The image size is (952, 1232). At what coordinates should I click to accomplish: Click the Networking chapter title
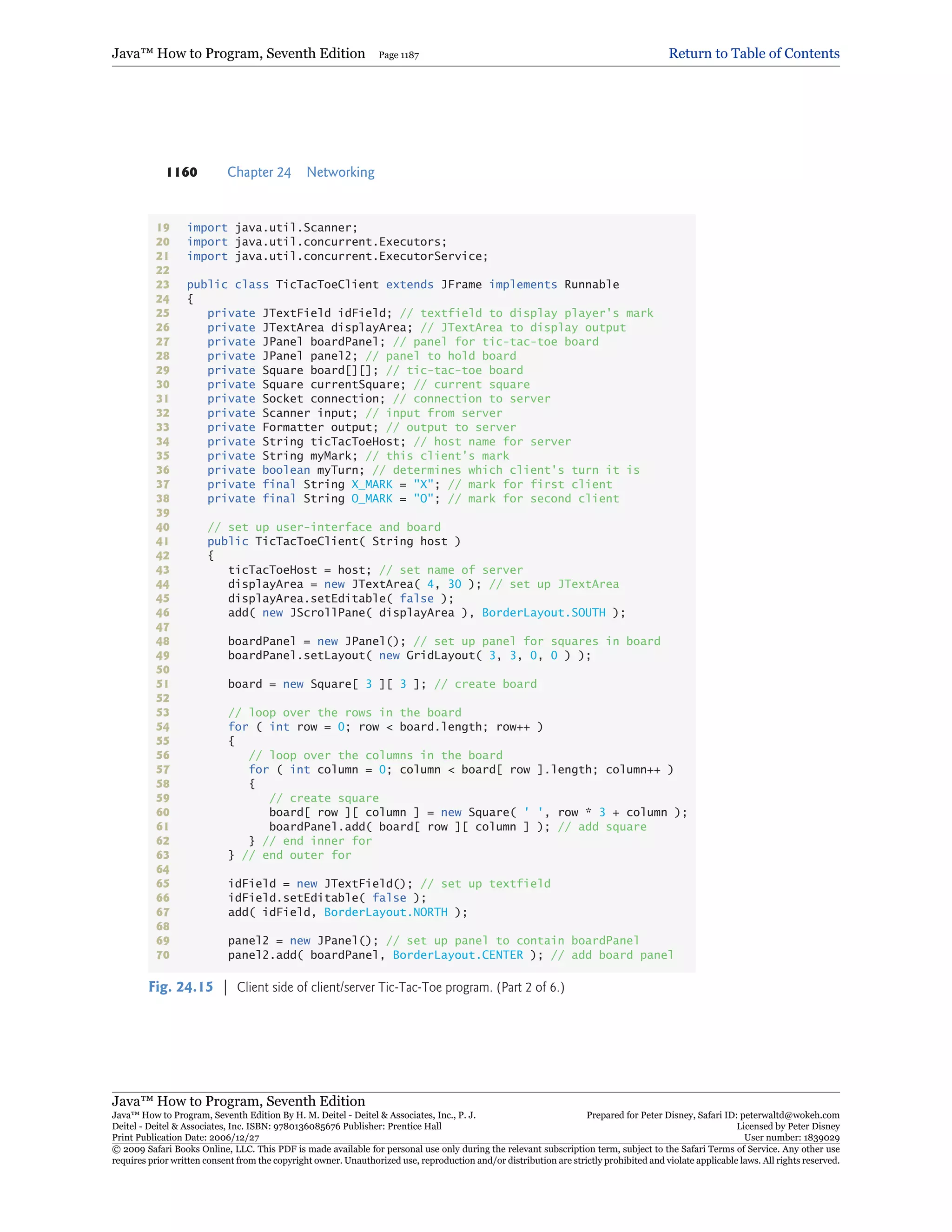pos(340,172)
